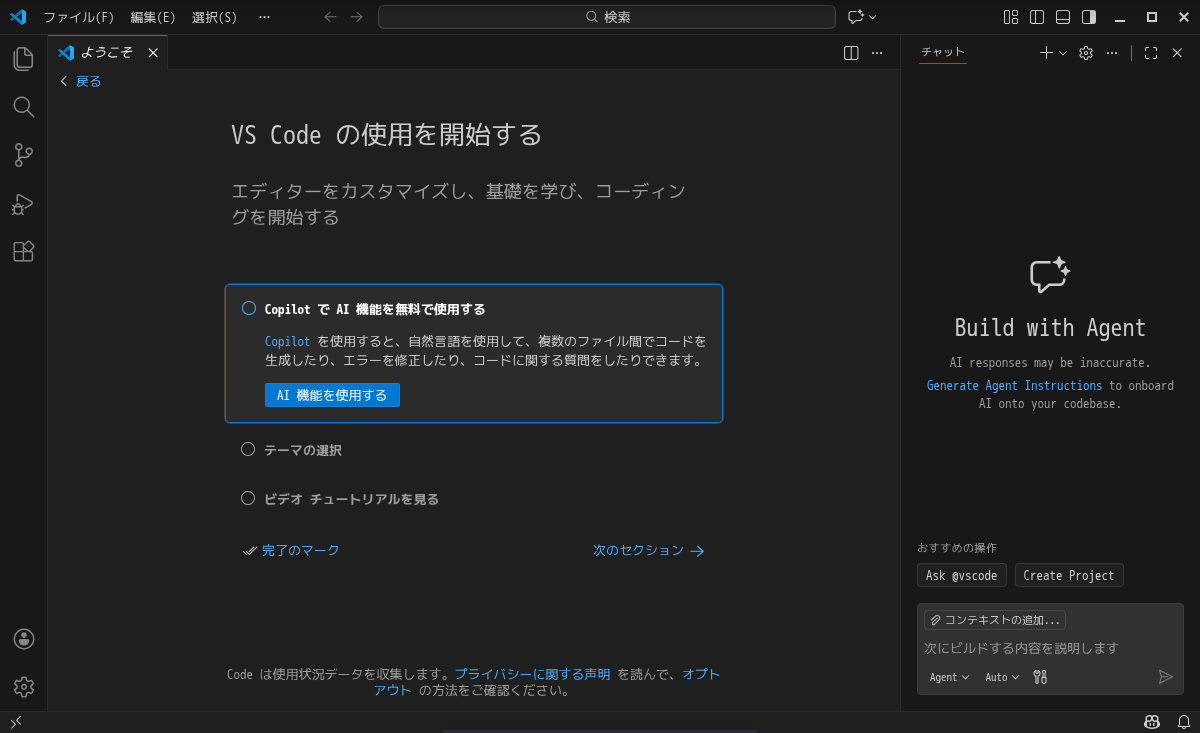The image size is (1200, 733).
Task: Open the プライバシーに関する声明 link
Action: pos(533,674)
